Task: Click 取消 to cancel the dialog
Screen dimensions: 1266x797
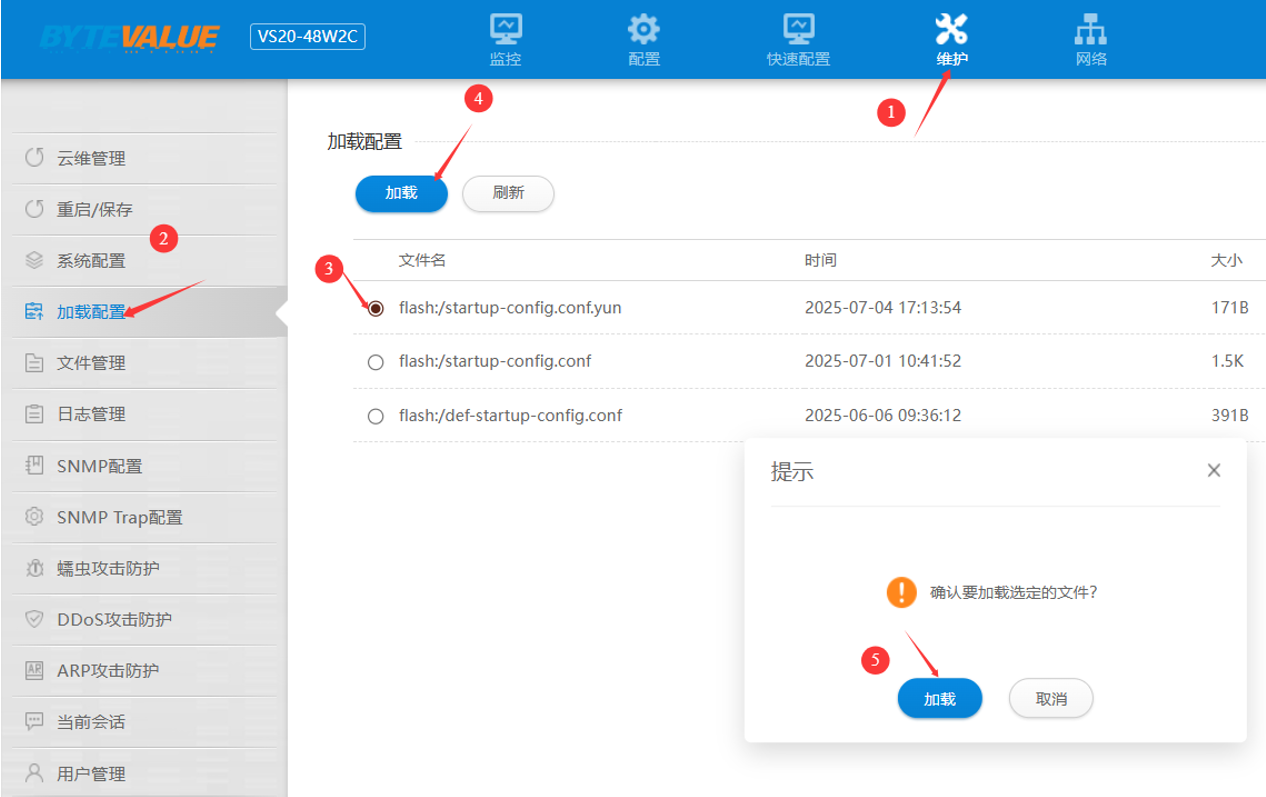Action: (1050, 699)
